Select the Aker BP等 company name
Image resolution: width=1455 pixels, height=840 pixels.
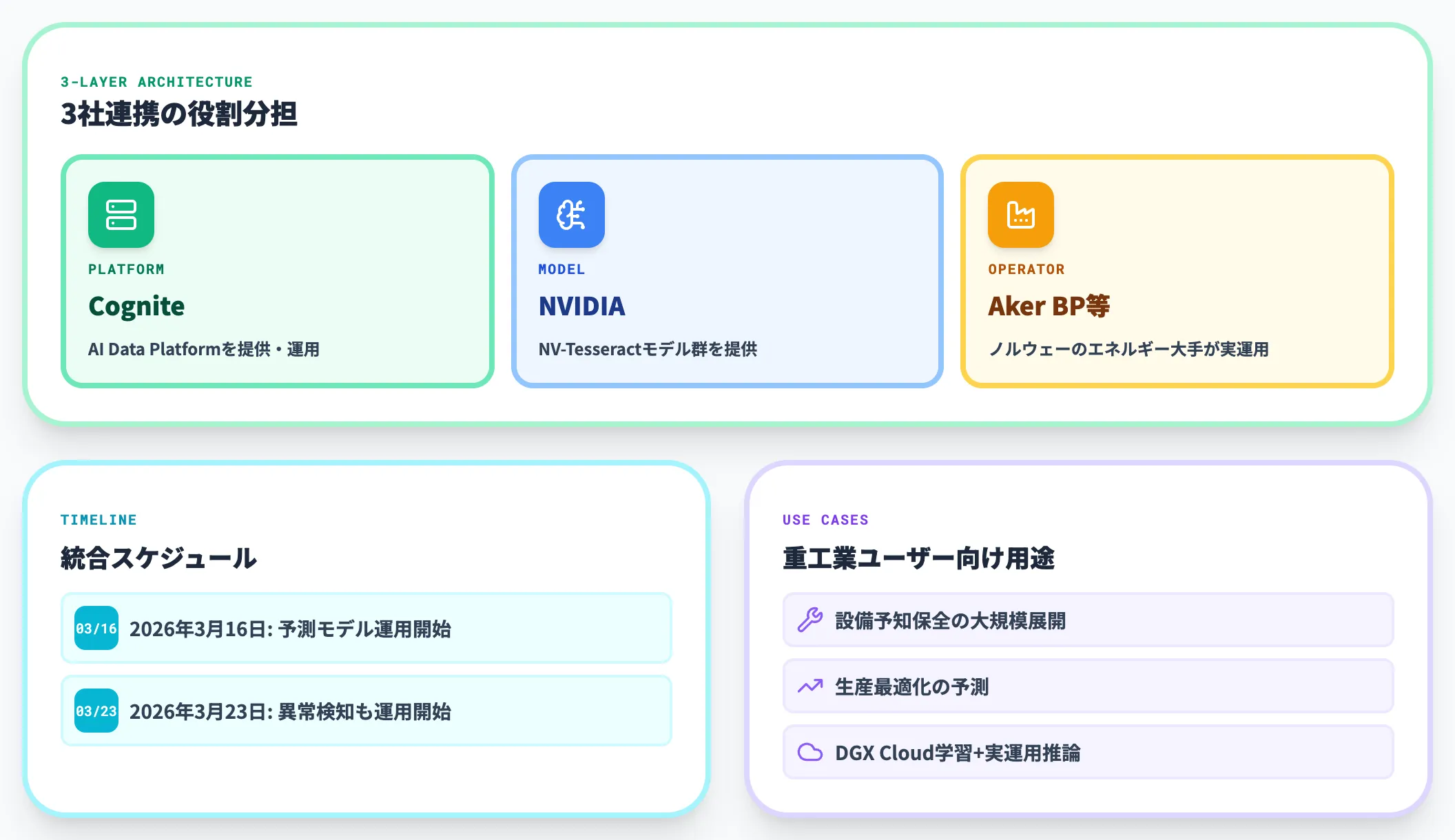point(1049,306)
